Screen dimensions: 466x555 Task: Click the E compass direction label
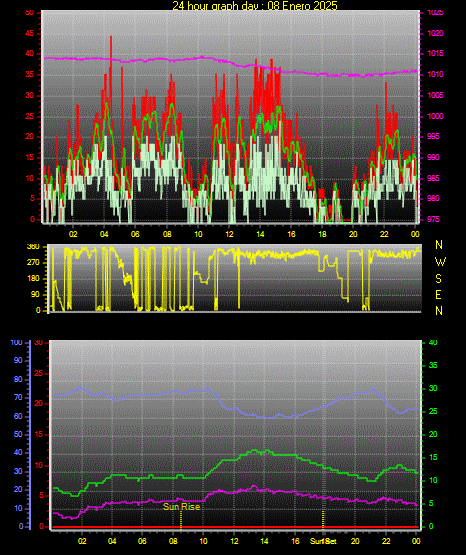[x=438, y=294]
